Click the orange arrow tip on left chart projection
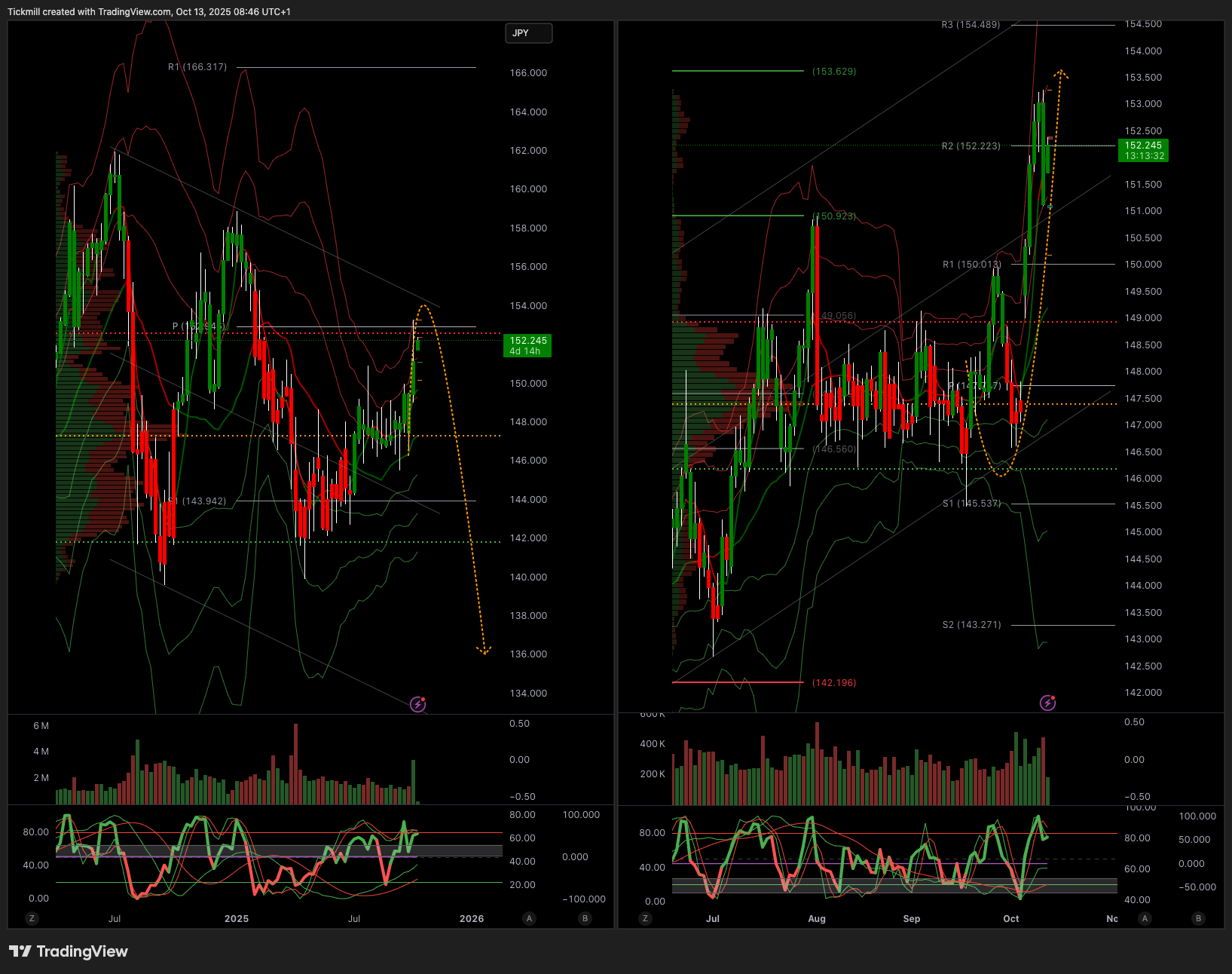 pyautogui.click(x=484, y=651)
